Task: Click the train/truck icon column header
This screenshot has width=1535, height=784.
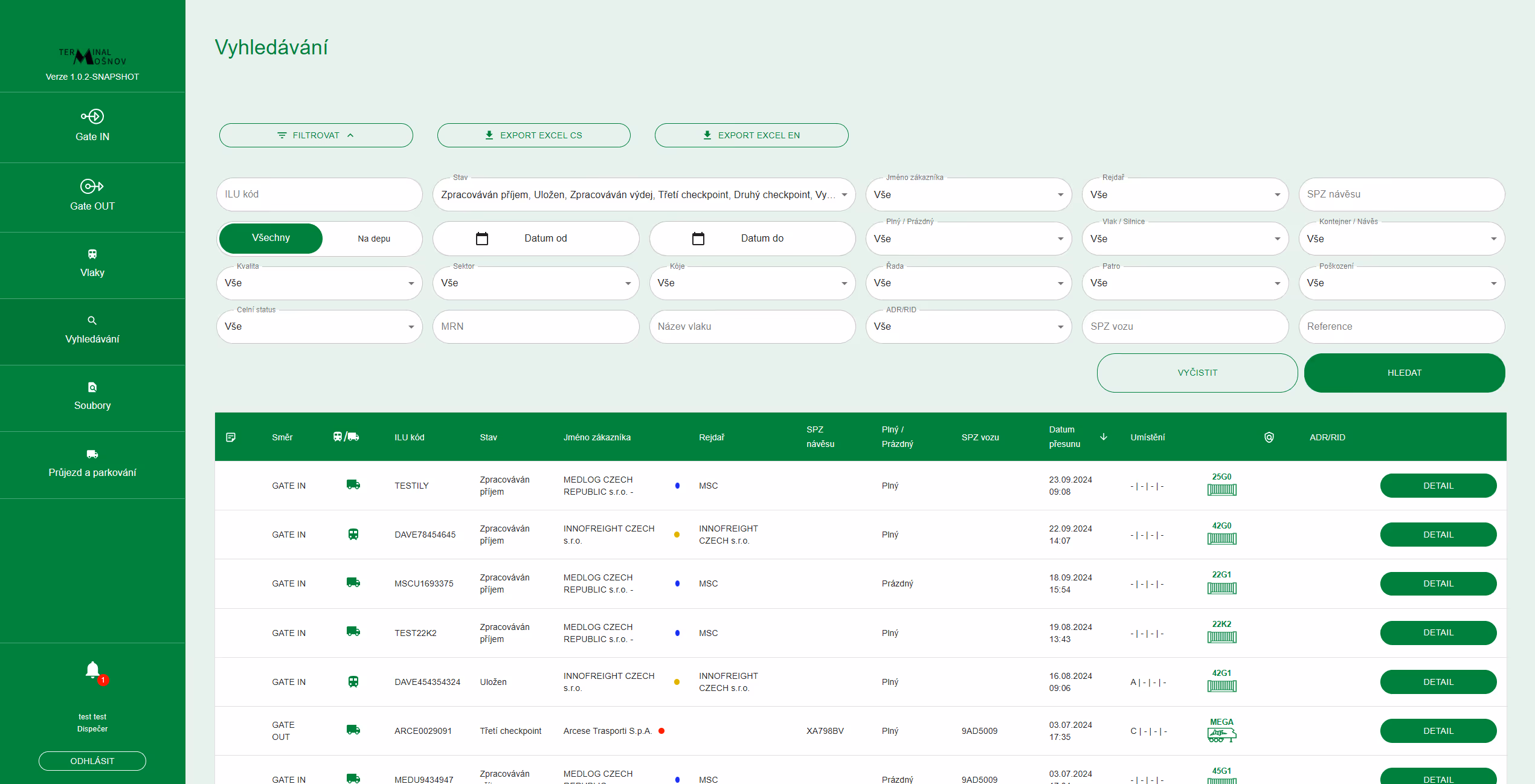Action: (346, 437)
